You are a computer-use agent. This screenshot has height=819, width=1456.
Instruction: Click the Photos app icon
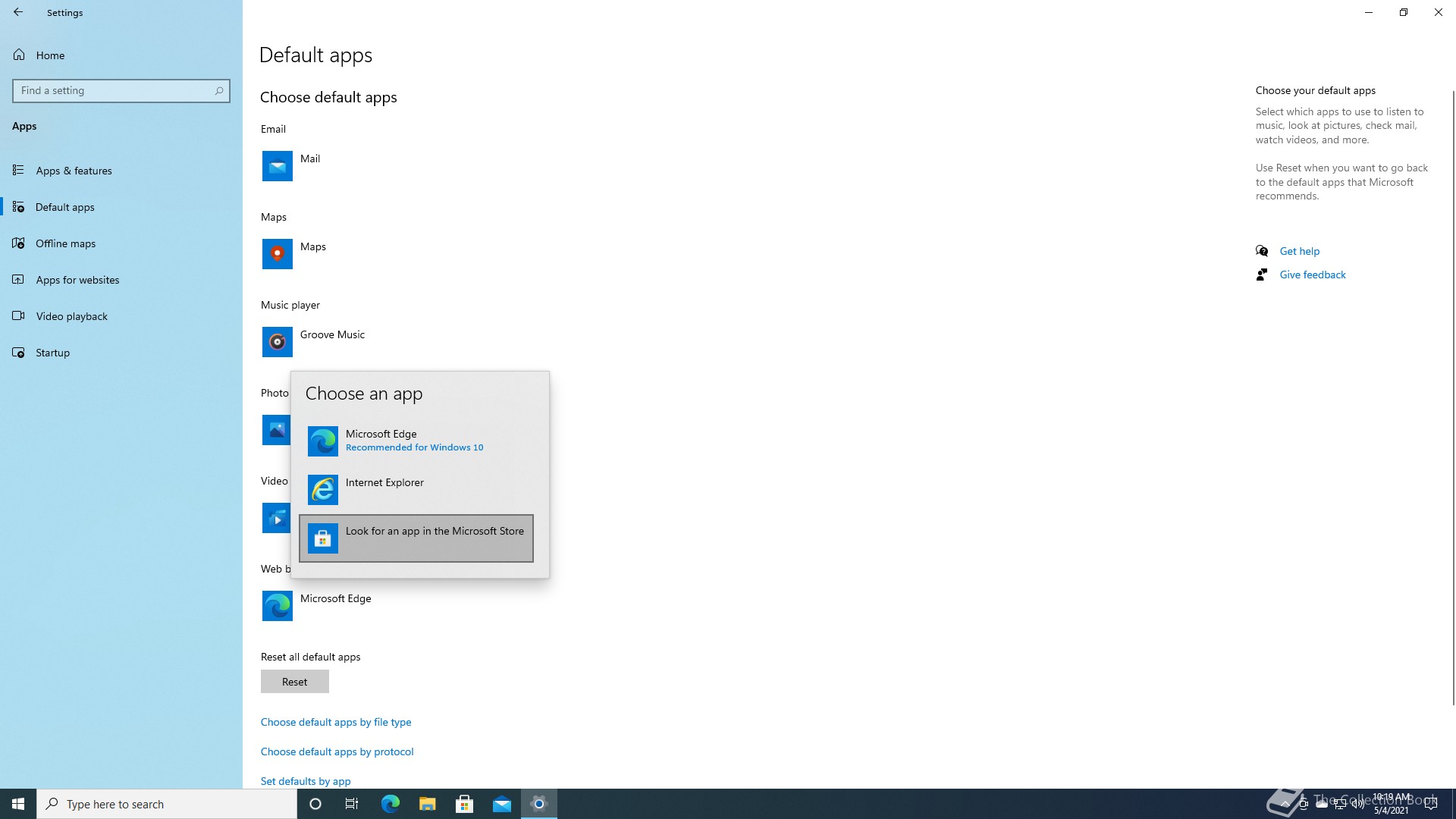pos(276,430)
